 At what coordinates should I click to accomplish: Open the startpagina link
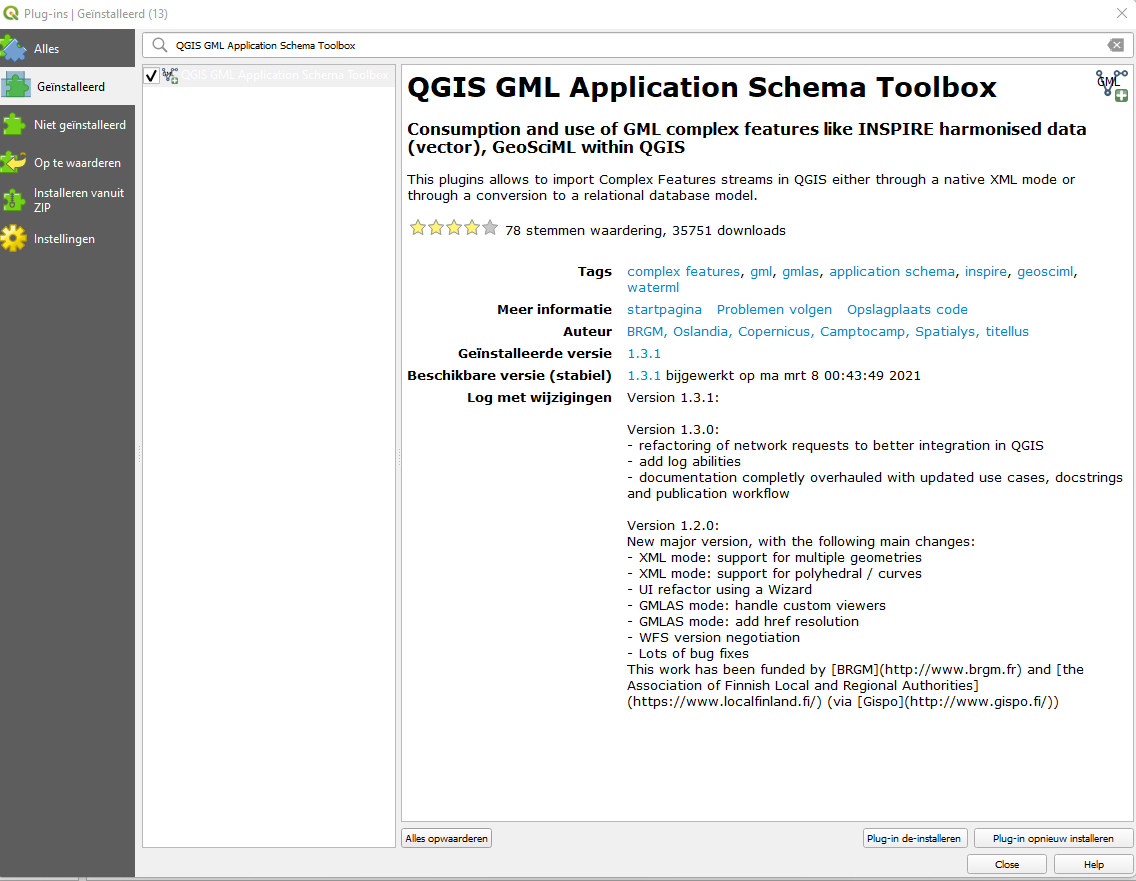pyautogui.click(x=664, y=309)
